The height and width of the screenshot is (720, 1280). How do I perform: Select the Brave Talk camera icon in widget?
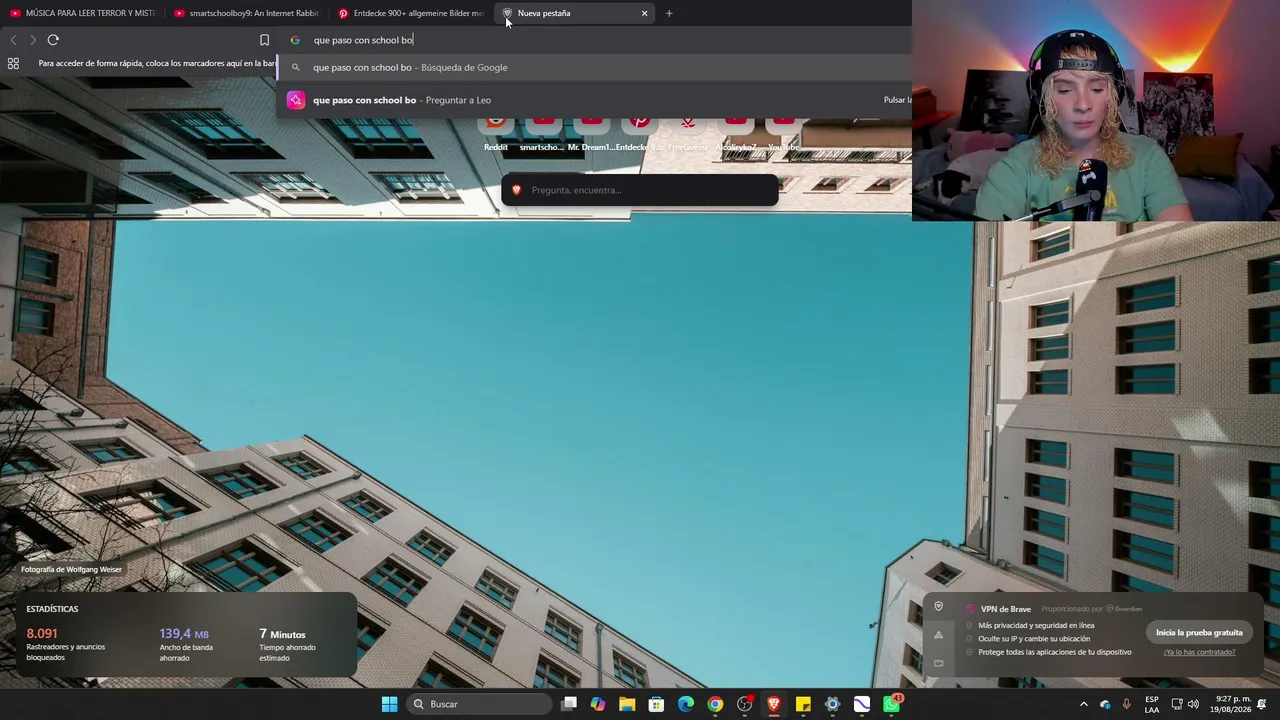point(938,662)
